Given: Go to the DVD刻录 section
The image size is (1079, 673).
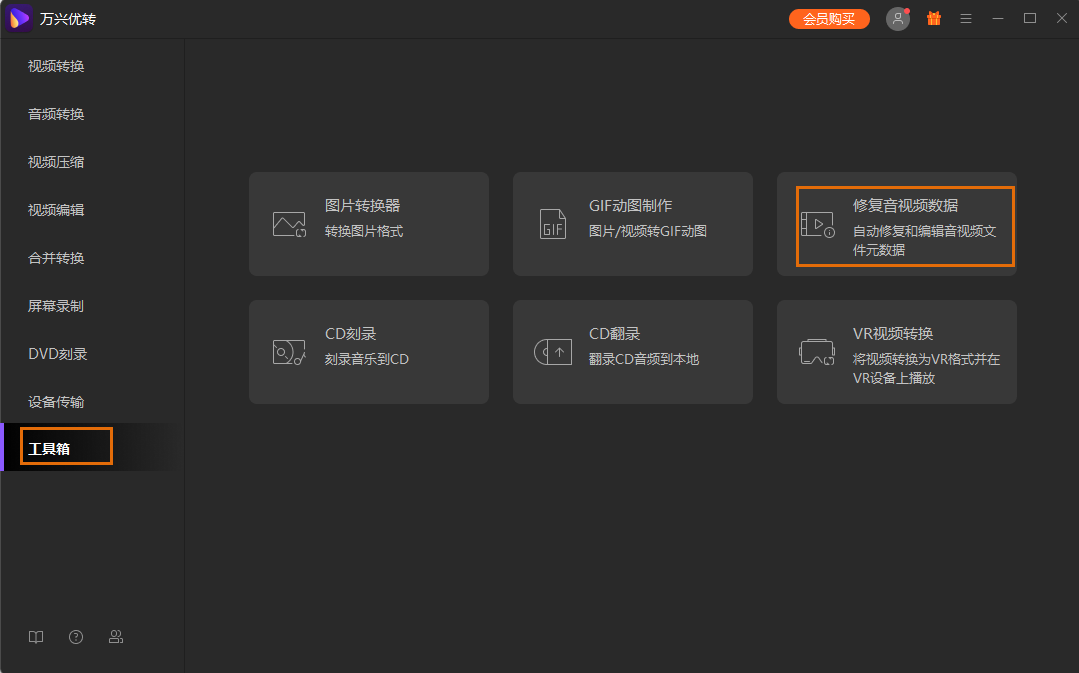Looking at the screenshot, I should (57, 353).
